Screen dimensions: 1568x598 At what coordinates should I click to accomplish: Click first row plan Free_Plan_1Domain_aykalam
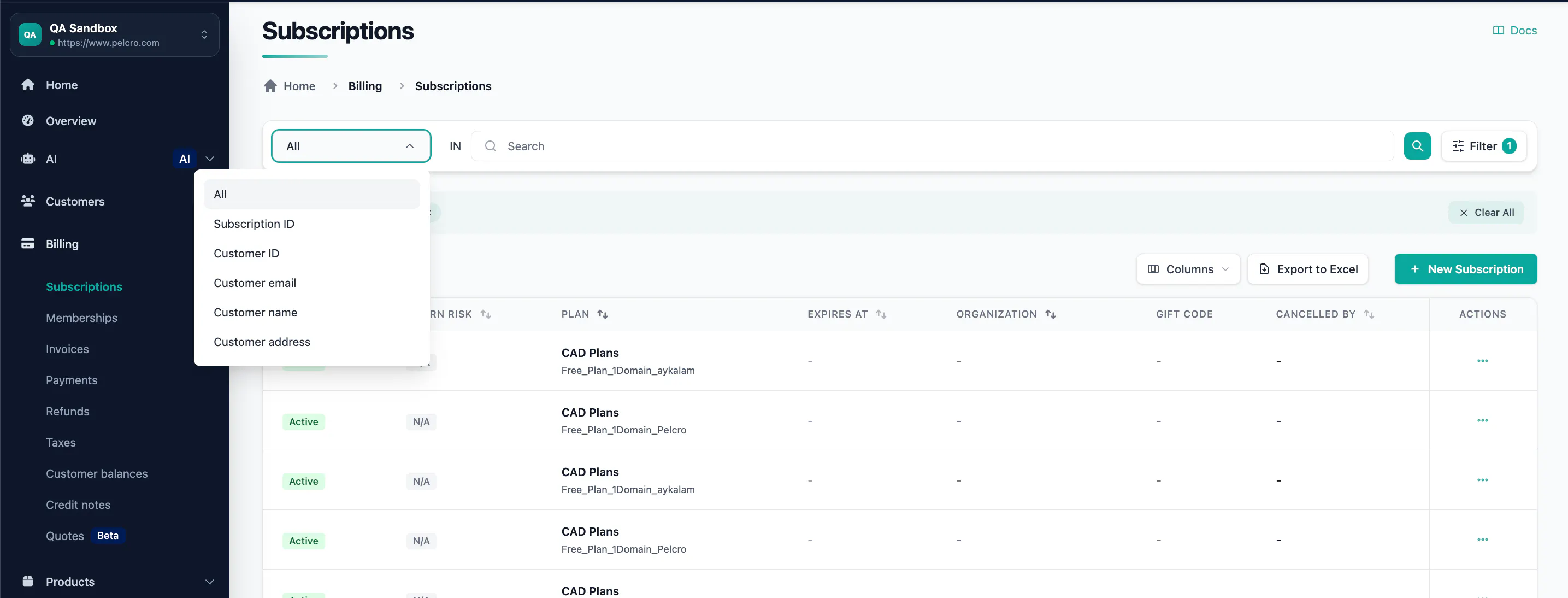(x=628, y=370)
